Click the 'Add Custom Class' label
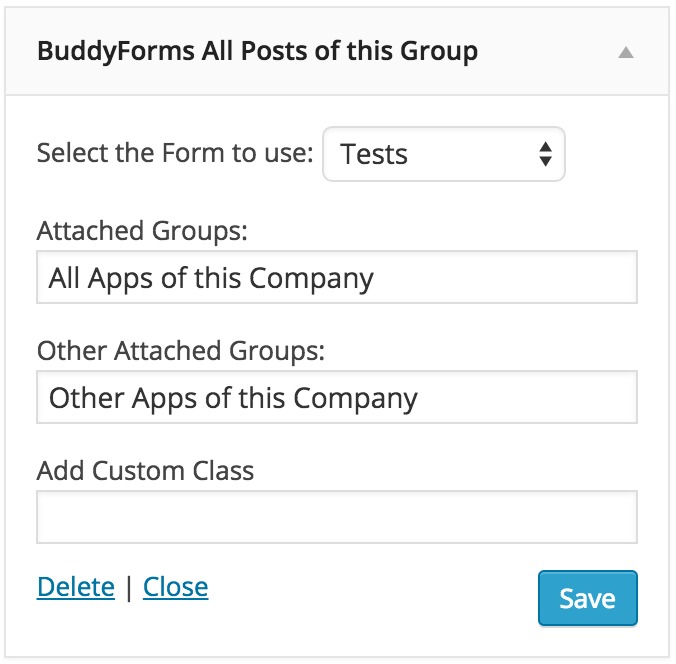676x664 pixels. point(145,470)
